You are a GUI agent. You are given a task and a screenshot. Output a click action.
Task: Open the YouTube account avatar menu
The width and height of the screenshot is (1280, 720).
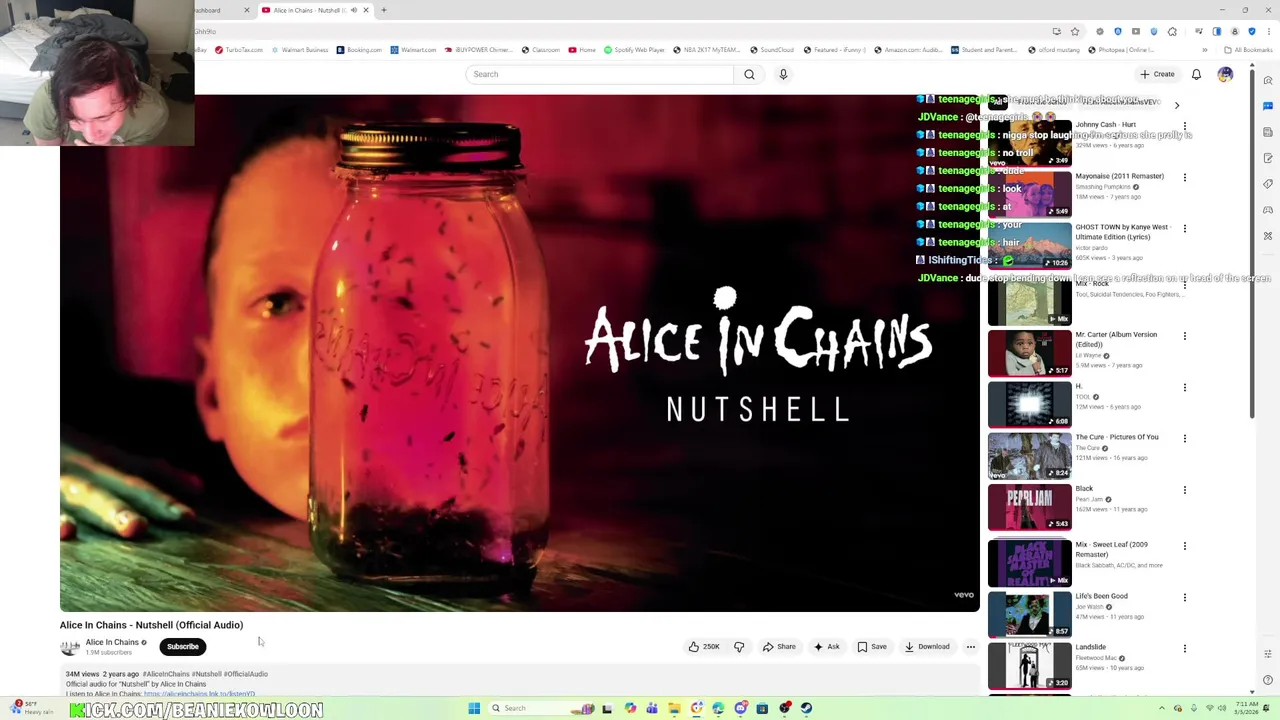point(1225,74)
